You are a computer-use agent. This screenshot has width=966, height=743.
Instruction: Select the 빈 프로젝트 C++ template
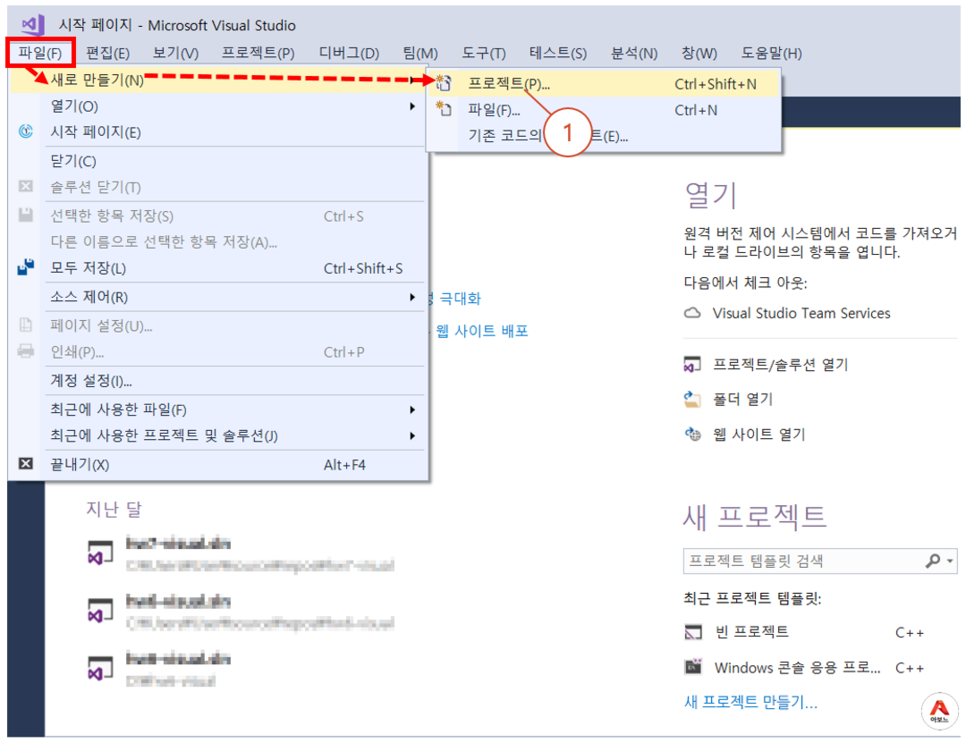[x=804, y=632]
